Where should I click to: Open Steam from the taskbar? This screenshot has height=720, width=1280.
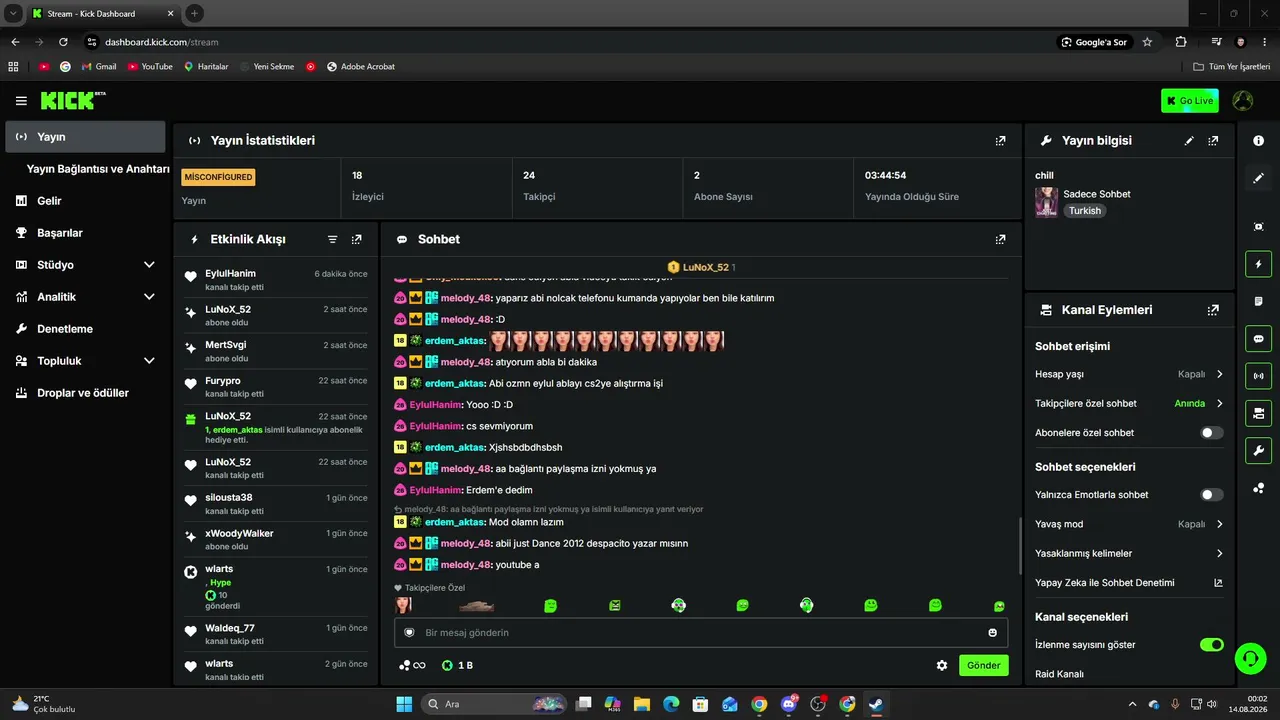click(876, 704)
